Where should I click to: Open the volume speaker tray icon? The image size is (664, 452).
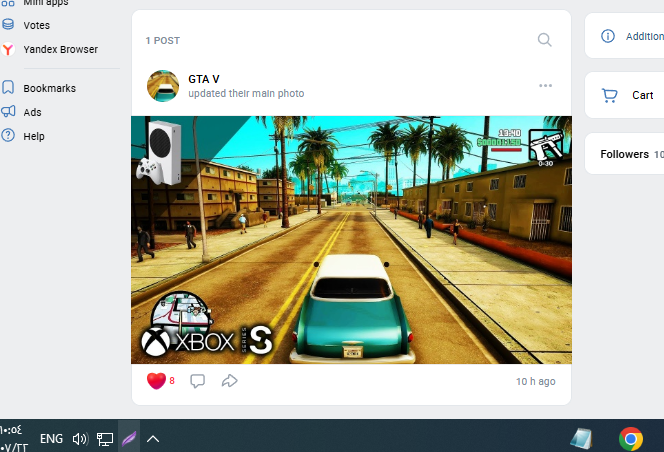point(80,439)
